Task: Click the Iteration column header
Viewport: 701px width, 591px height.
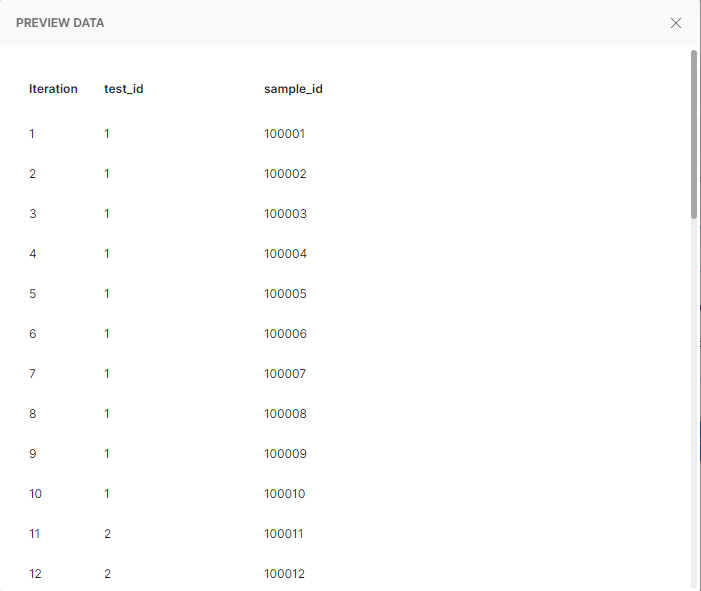Action: coord(53,89)
